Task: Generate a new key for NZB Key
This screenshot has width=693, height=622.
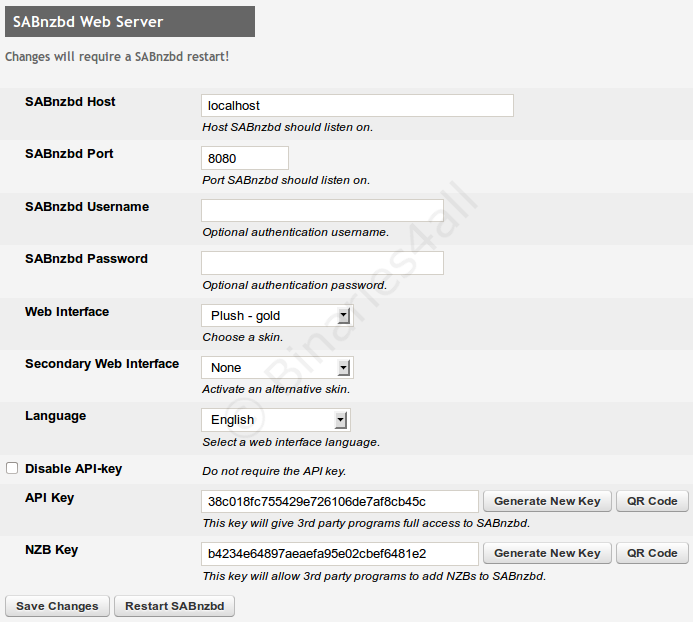Action: [547, 553]
